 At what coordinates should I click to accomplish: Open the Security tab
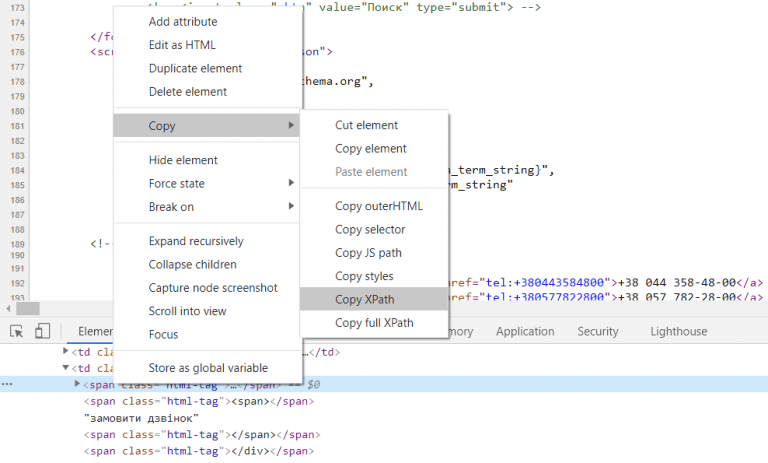pyautogui.click(x=598, y=331)
